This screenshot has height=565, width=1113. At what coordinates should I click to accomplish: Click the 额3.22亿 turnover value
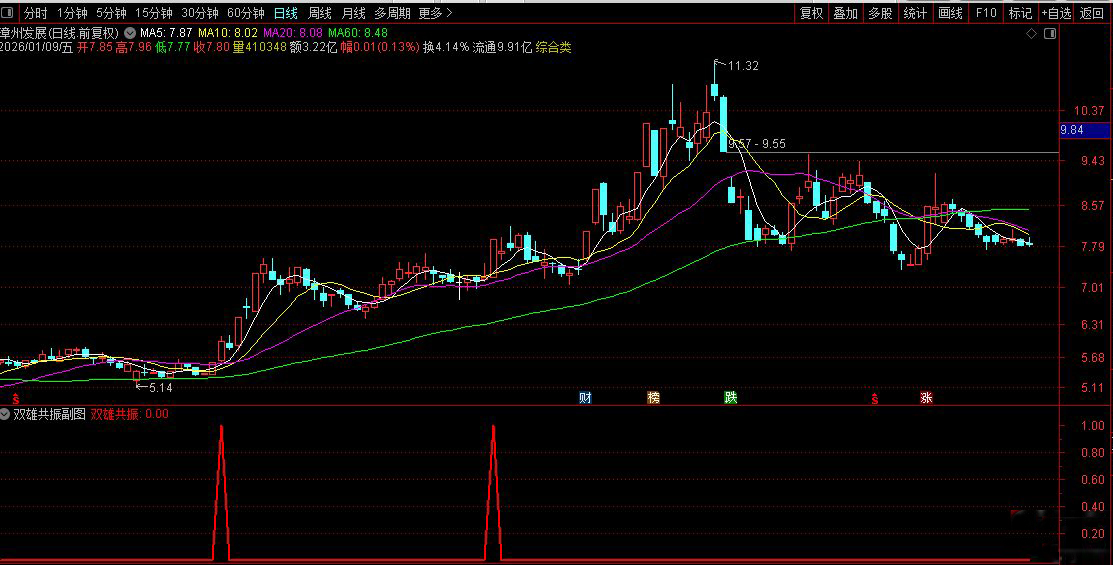pyautogui.click(x=314, y=48)
